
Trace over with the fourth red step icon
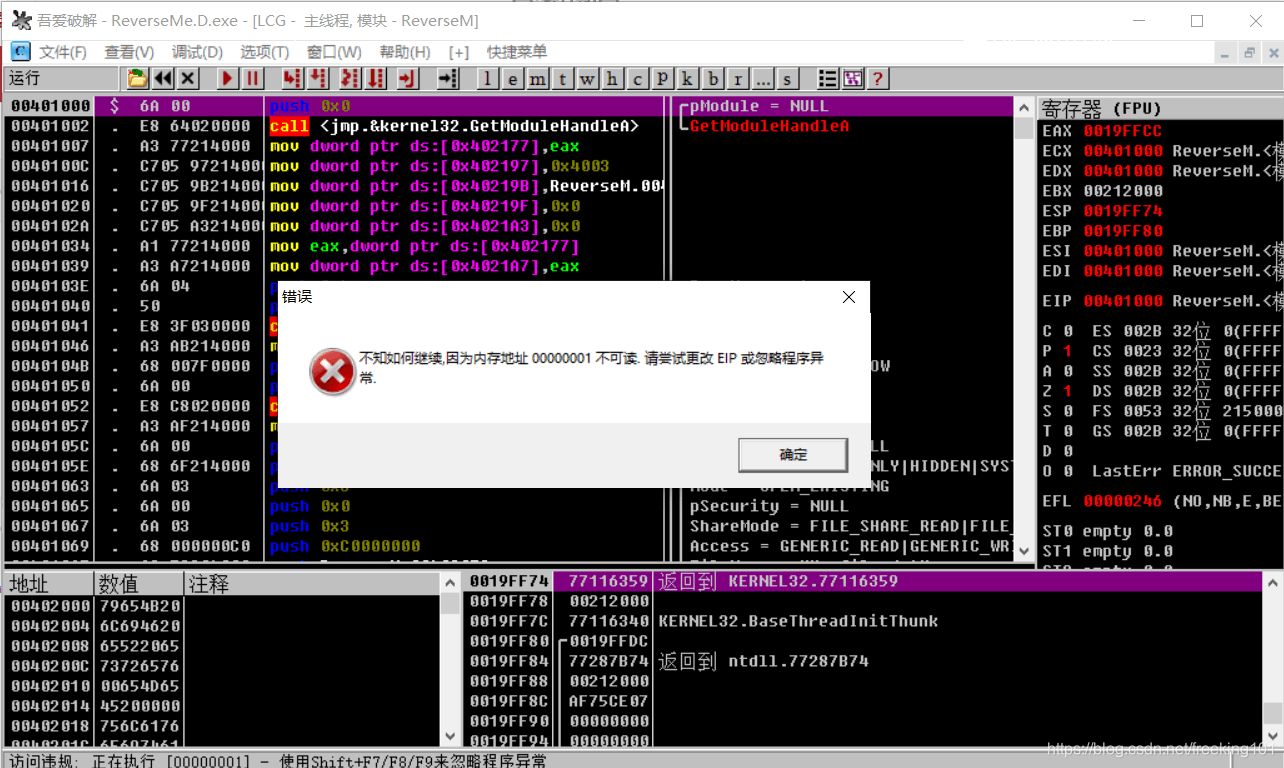(x=376, y=78)
